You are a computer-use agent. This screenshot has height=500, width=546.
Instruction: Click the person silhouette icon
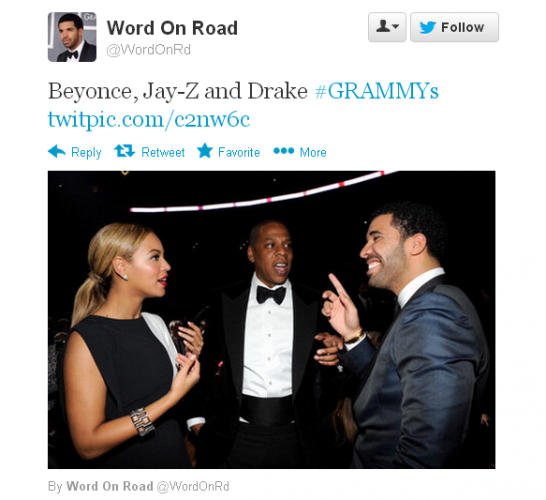coord(383,26)
